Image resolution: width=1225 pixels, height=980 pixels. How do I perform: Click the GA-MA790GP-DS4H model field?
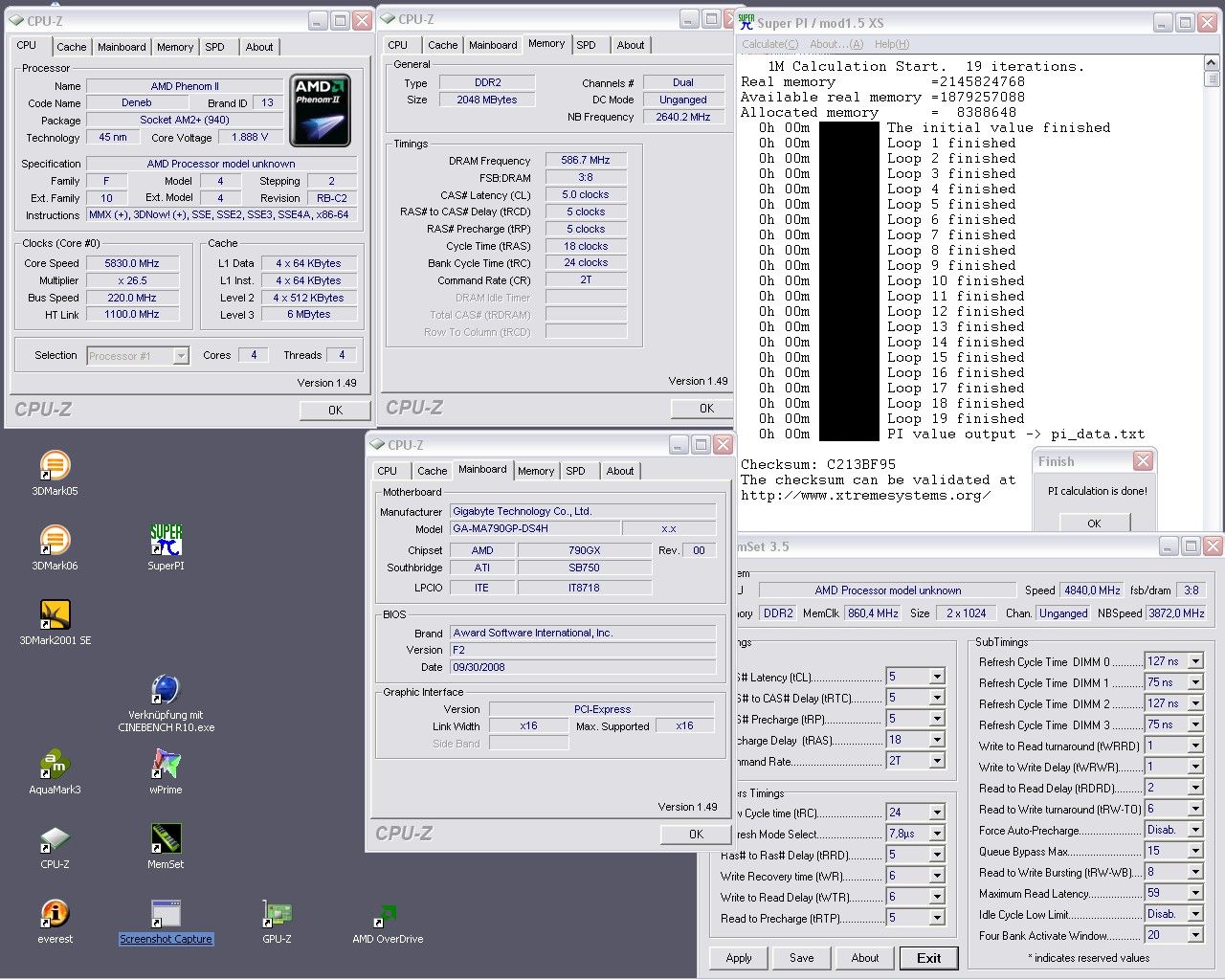click(x=534, y=528)
